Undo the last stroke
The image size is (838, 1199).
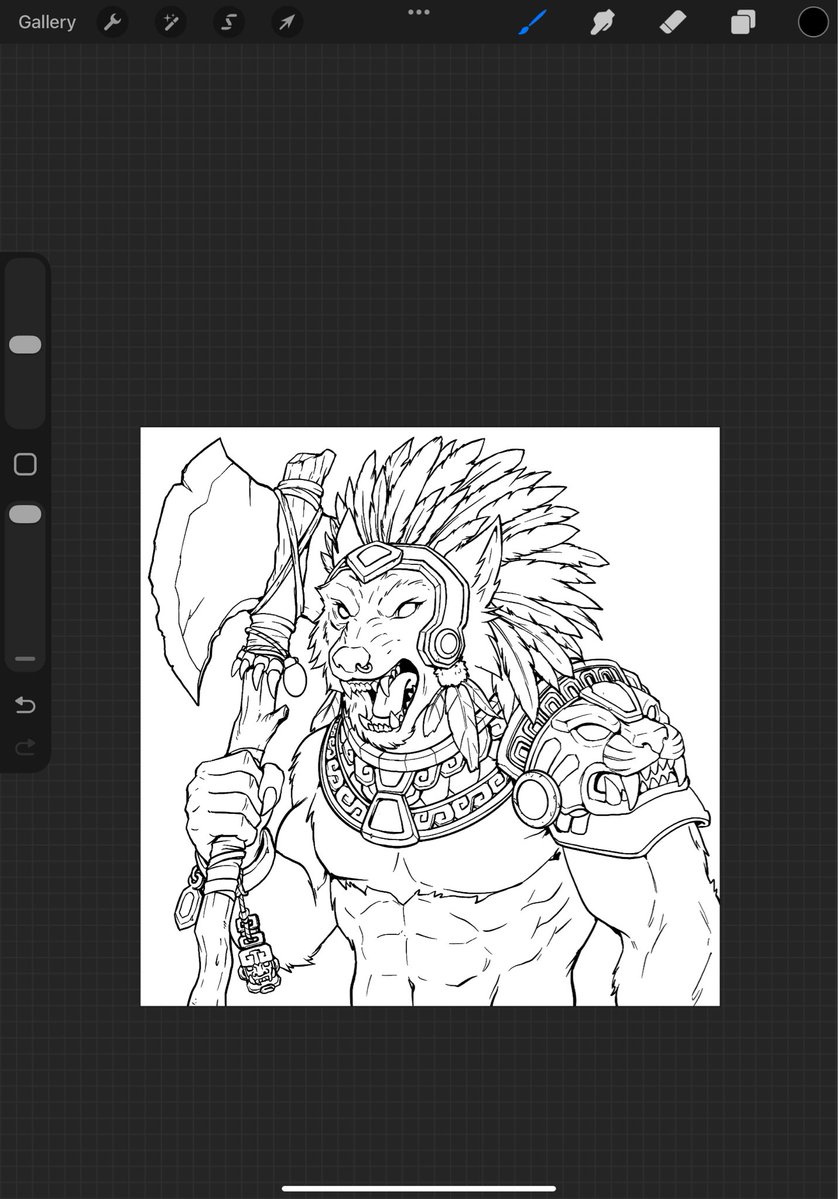coord(25,704)
